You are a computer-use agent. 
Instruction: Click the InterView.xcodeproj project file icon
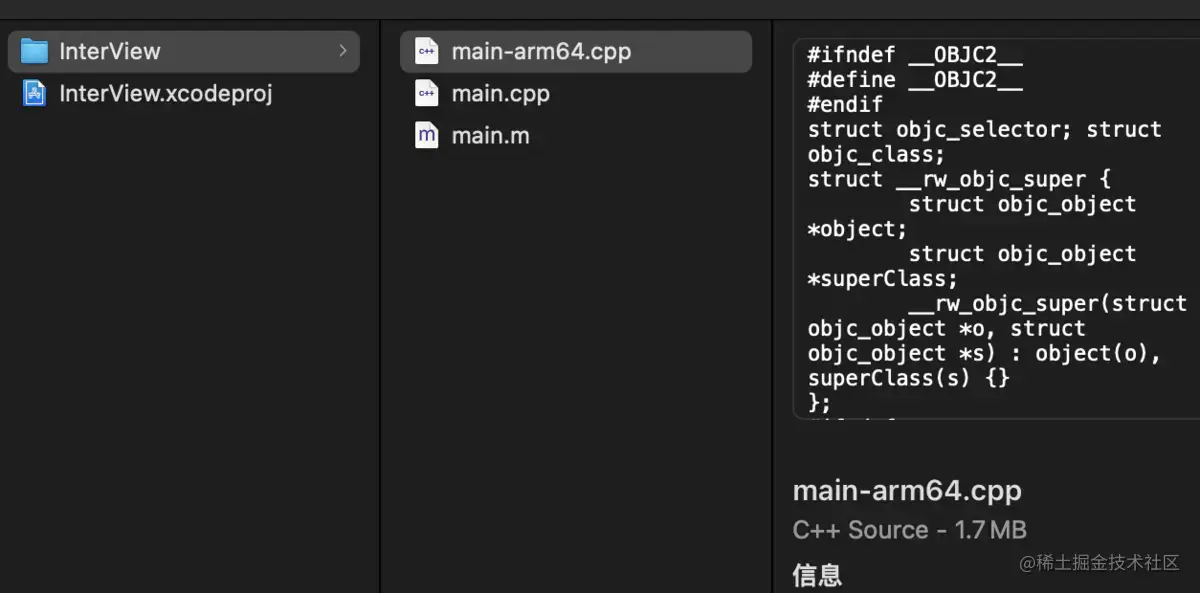point(35,93)
